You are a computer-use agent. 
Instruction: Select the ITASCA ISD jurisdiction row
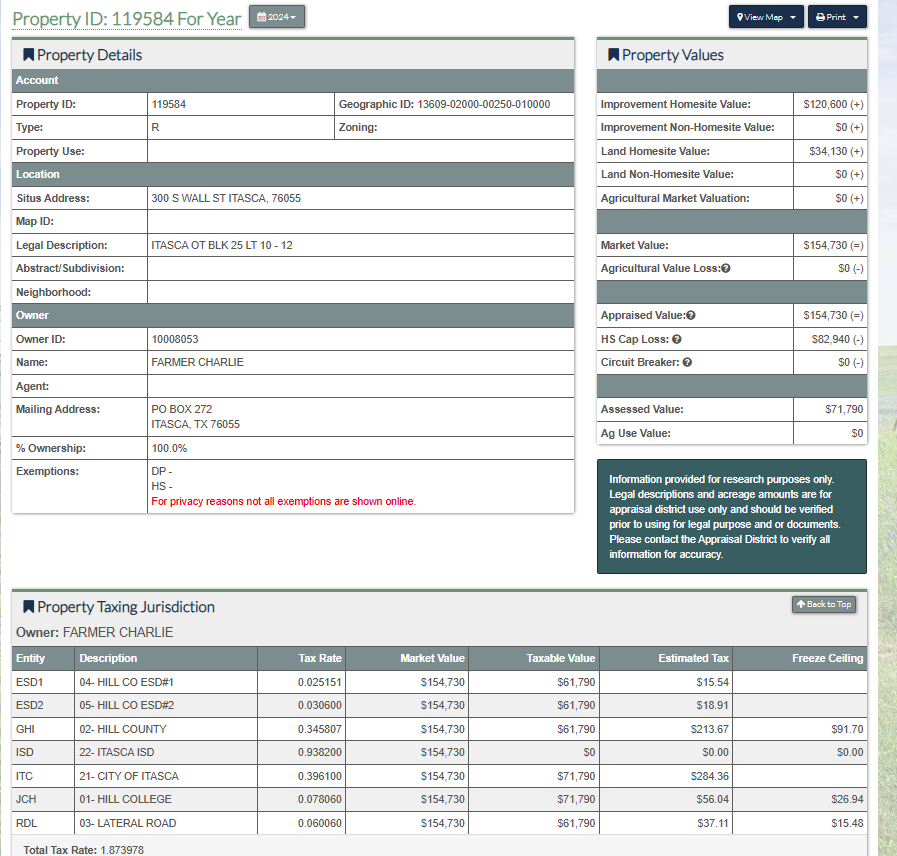117,752
